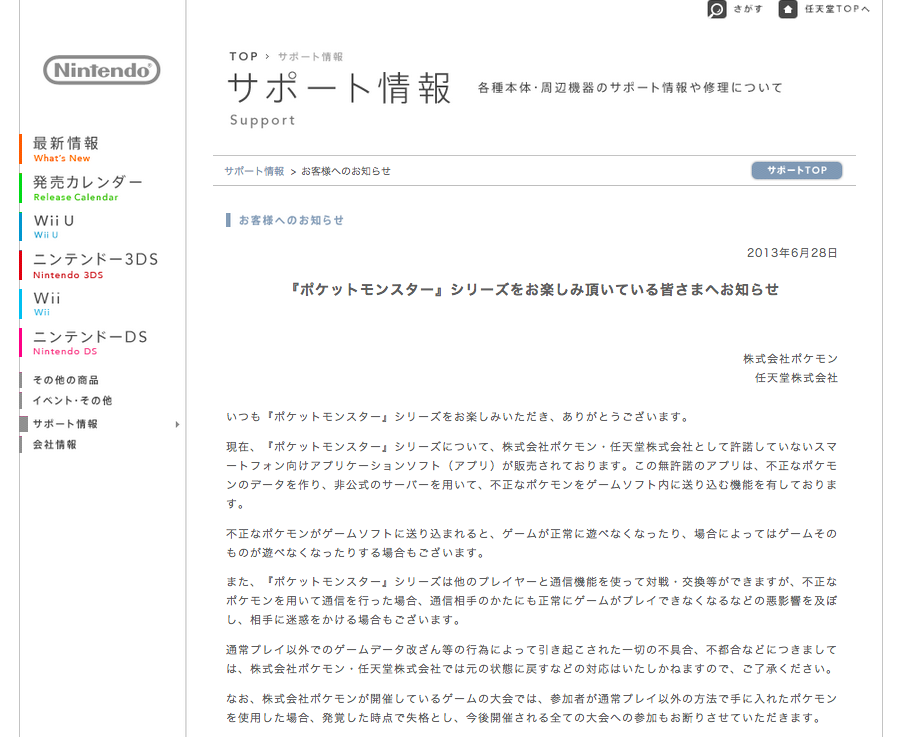
Task: Click the date 2013年6月28日
Action: point(792,253)
